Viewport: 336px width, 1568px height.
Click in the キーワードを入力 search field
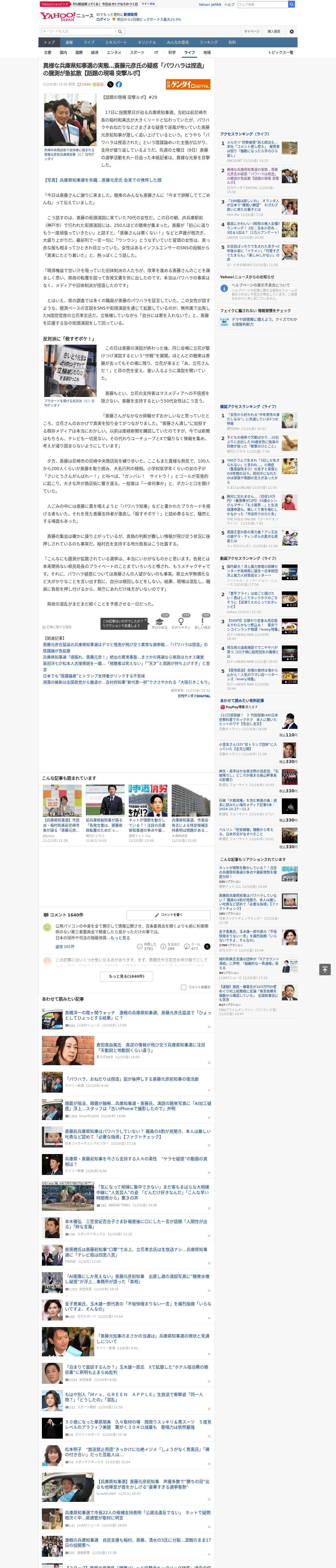click(79, 32)
